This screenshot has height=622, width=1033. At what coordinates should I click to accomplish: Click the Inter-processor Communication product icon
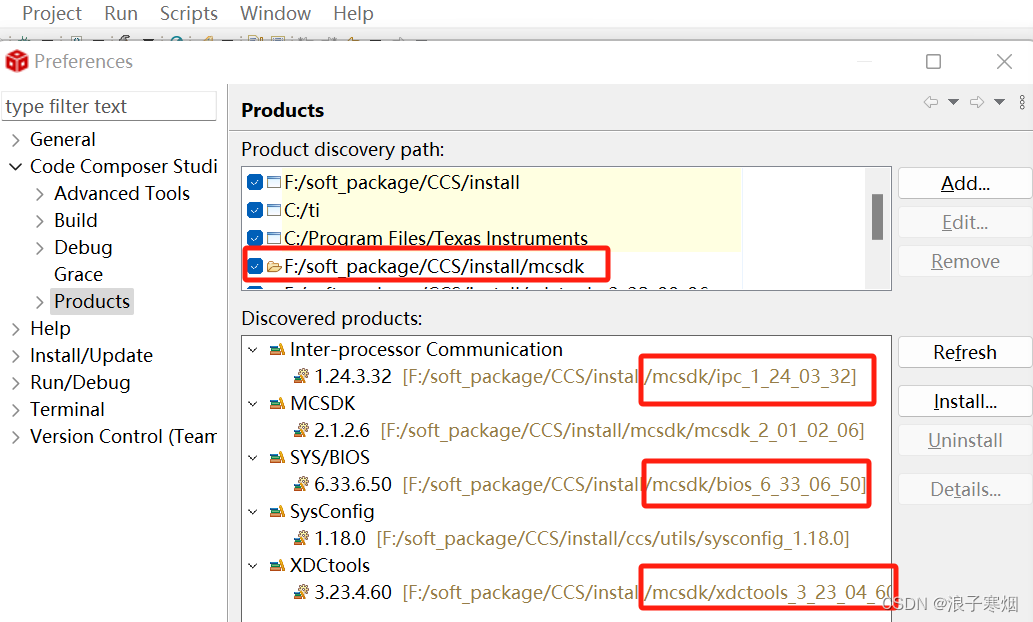(x=277, y=350)
